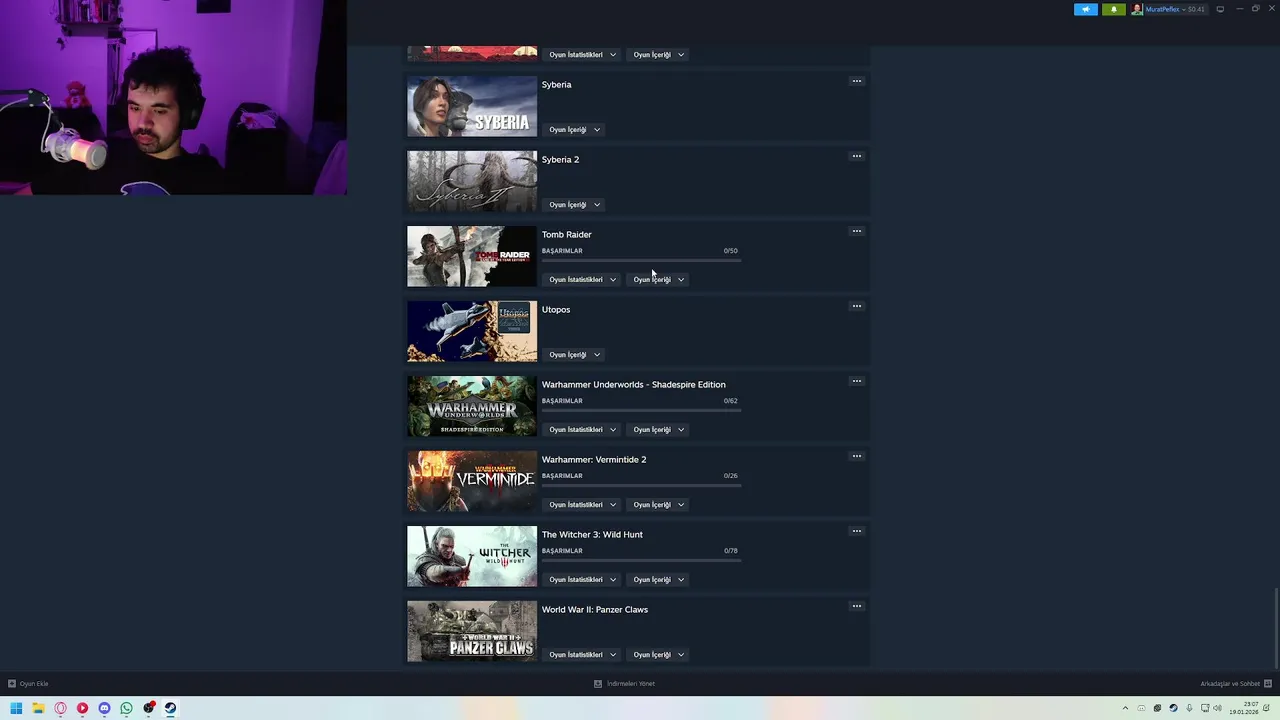Open the WhatsApp taskbar icon
Image resolution: width=1280 pixels, height=720 pixels.
click(126, 708)
